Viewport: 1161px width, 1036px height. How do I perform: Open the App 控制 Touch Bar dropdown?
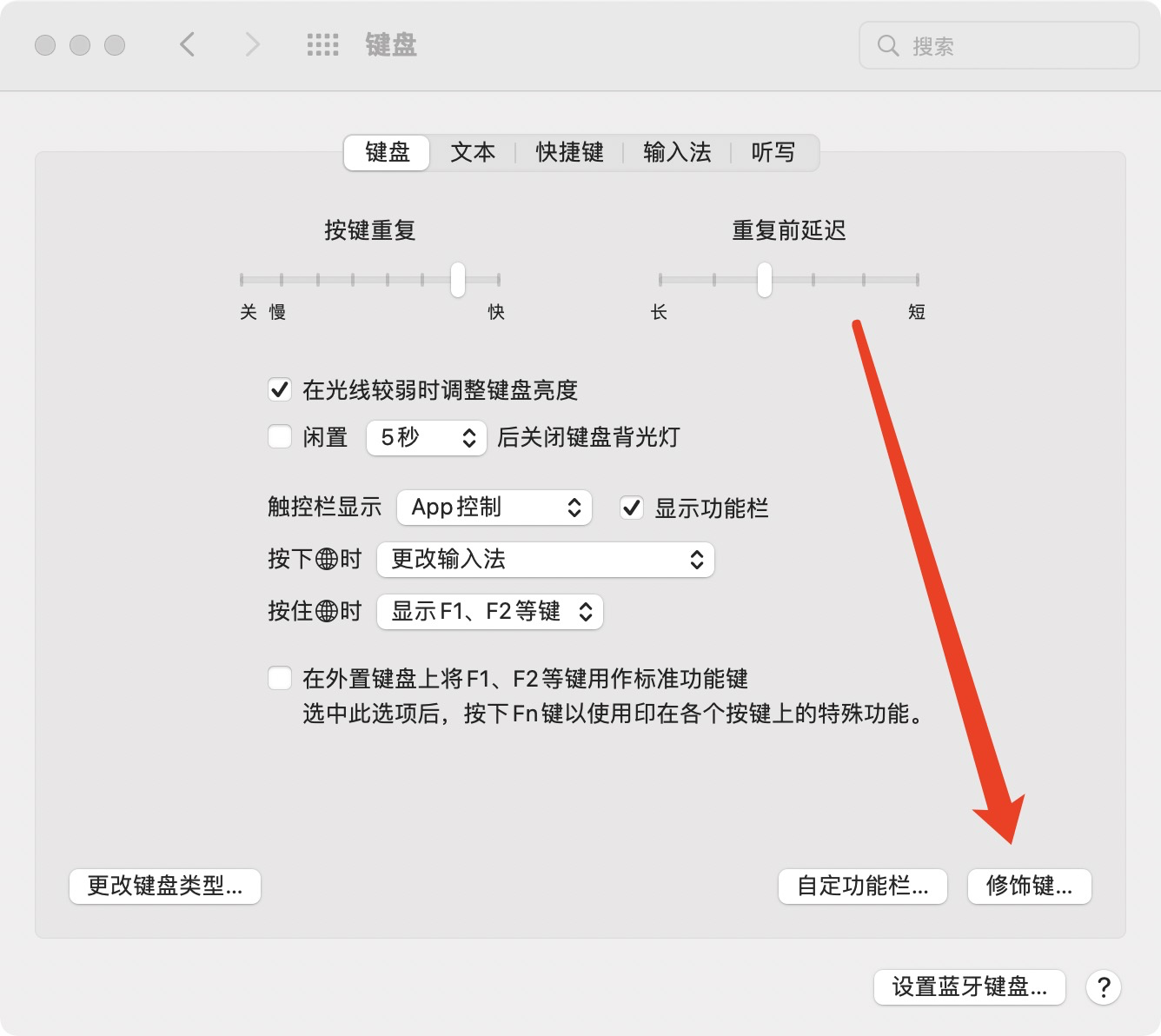coord(494,508)
